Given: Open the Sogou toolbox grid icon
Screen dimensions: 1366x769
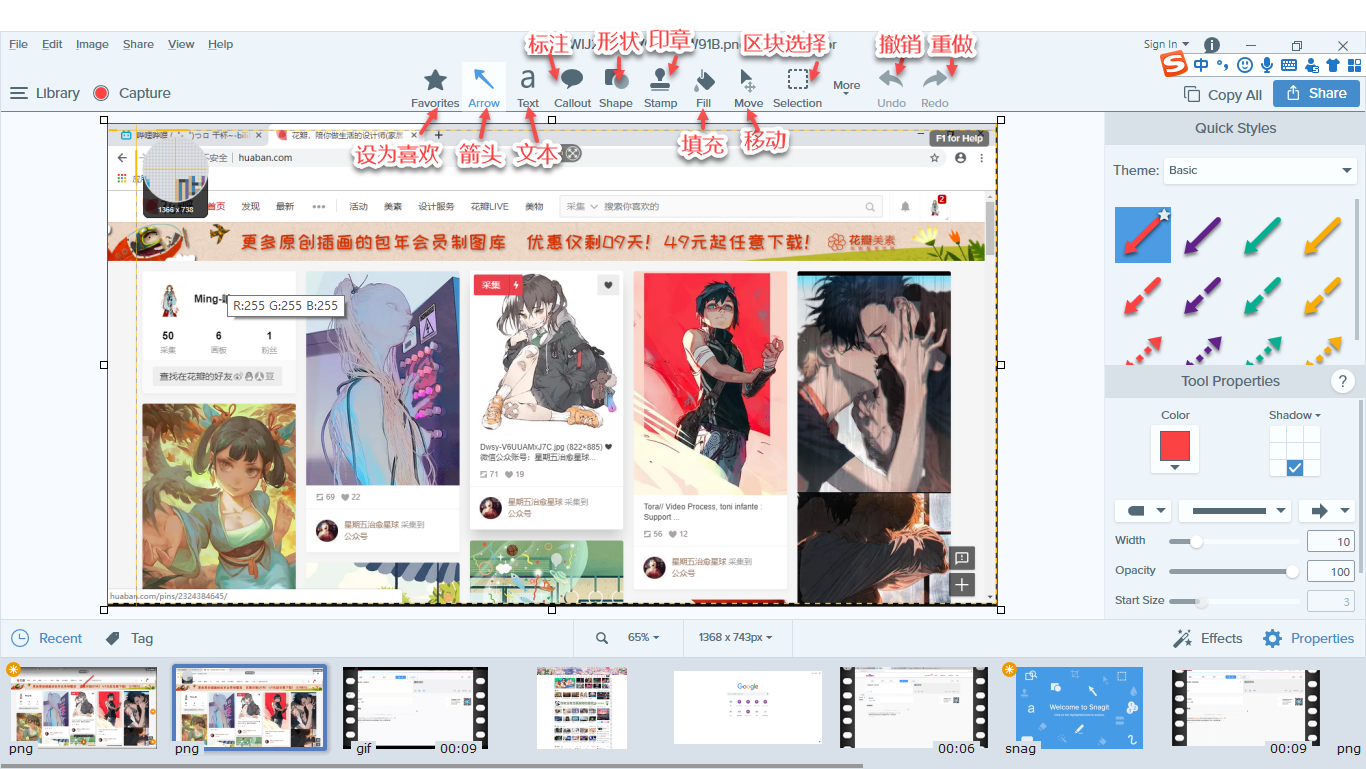Looking at the screenshot, I should 1354,65.
